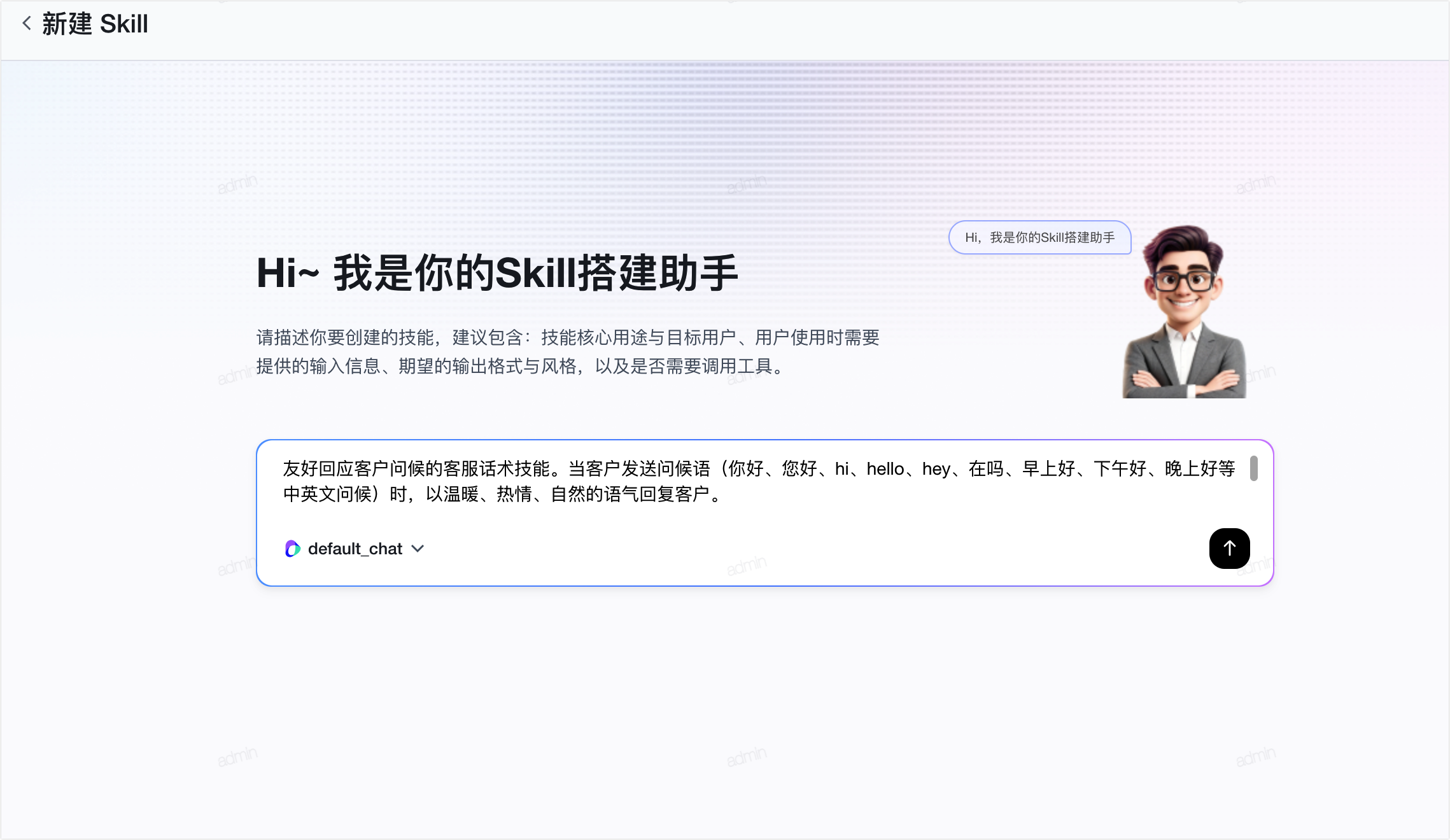The image size is (1450, 840).
Task: Click the heading 'Hi~ 我是你的Skill搭建助手'
Action: (497, 273)
